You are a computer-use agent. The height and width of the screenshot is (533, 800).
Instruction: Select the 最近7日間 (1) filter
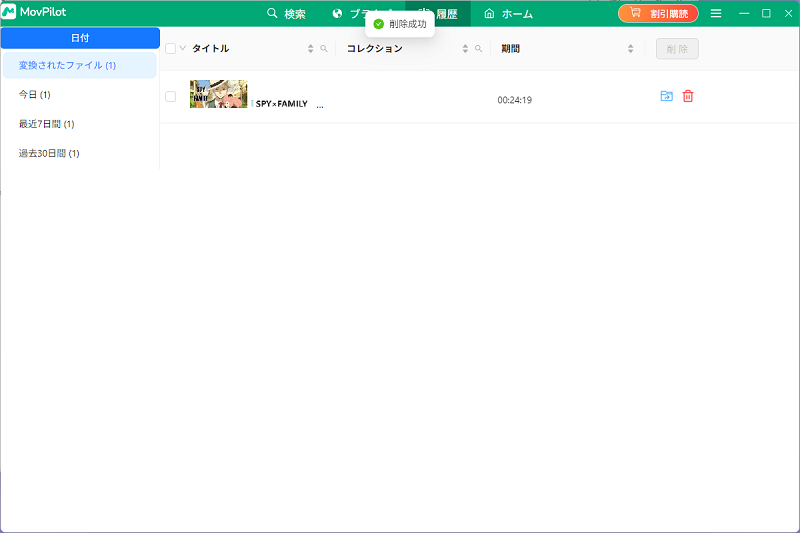click(80, 124)
